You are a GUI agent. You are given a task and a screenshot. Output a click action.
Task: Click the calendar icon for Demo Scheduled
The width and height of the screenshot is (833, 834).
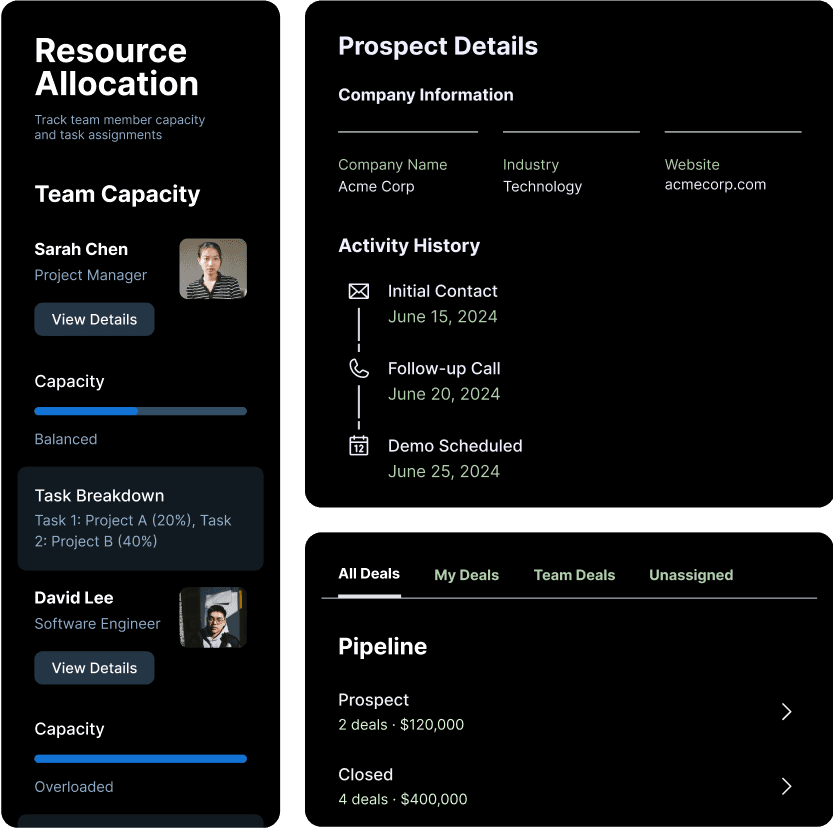358,446
